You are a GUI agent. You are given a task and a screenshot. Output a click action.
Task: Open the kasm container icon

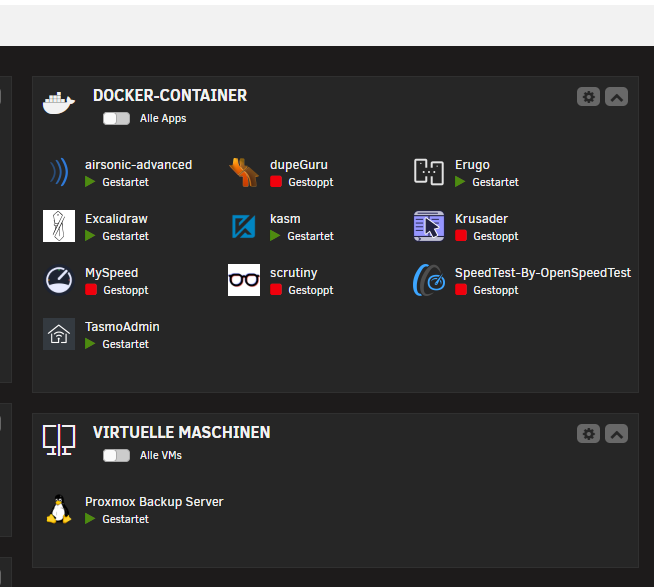click(x=244, y=227)
